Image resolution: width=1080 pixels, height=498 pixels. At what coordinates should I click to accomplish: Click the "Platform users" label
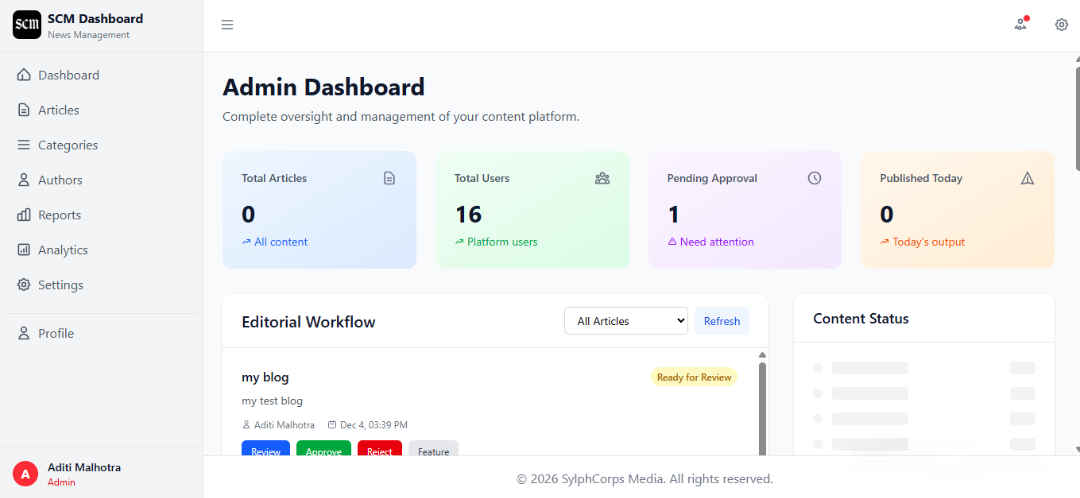pos(502,242)
